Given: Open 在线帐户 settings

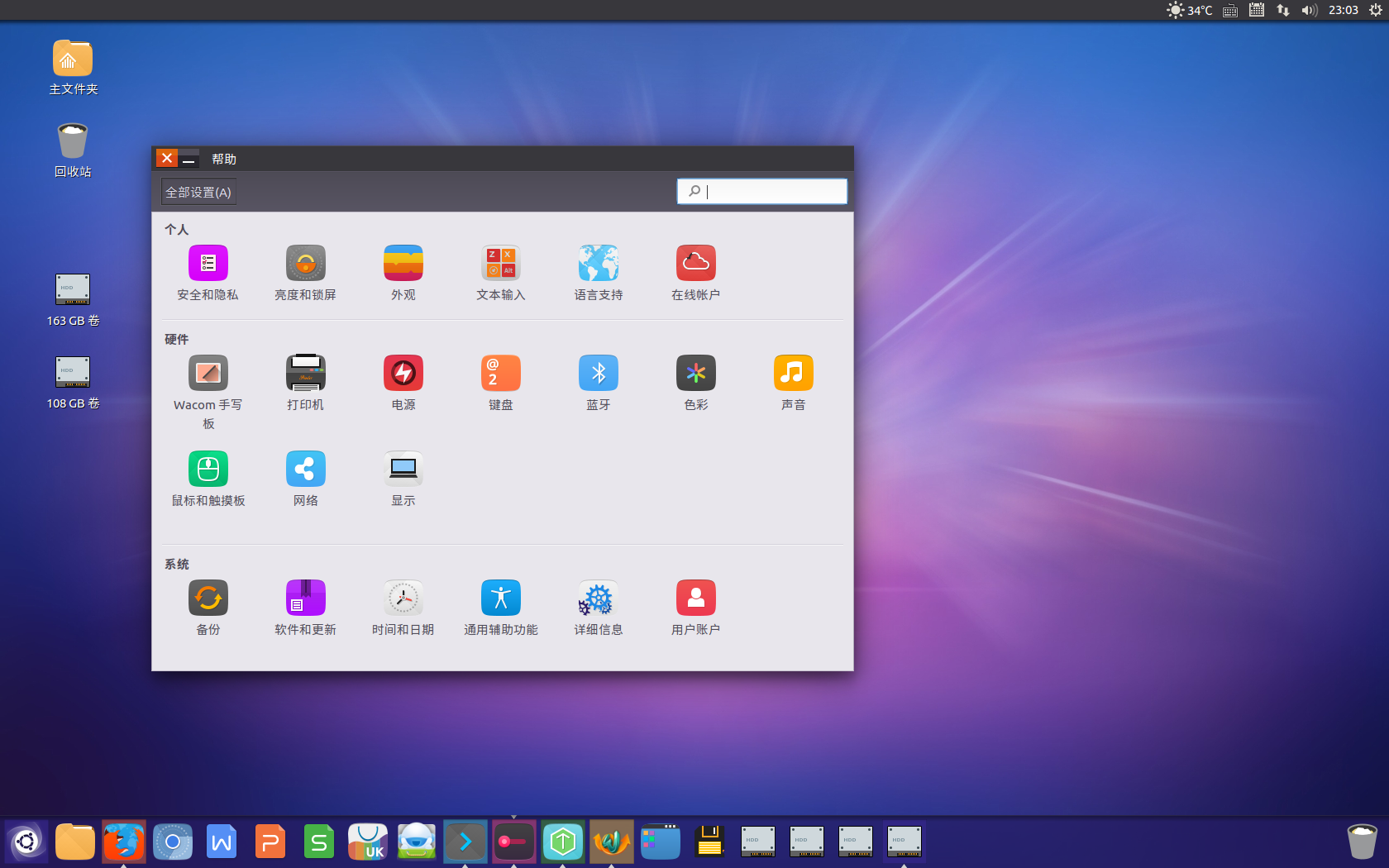Looking at the screenshot, I should [696, 273].
